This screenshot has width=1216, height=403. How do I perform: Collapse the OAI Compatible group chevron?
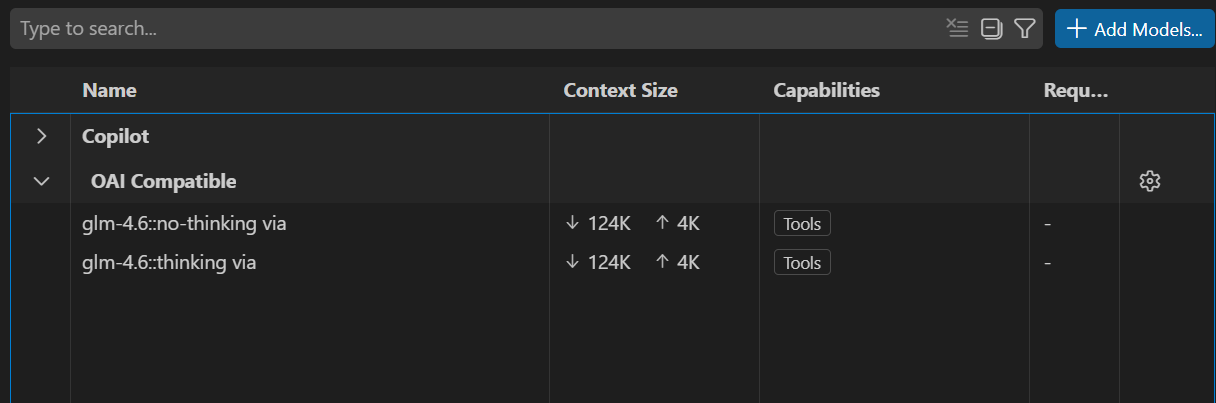tap(41, 181)
